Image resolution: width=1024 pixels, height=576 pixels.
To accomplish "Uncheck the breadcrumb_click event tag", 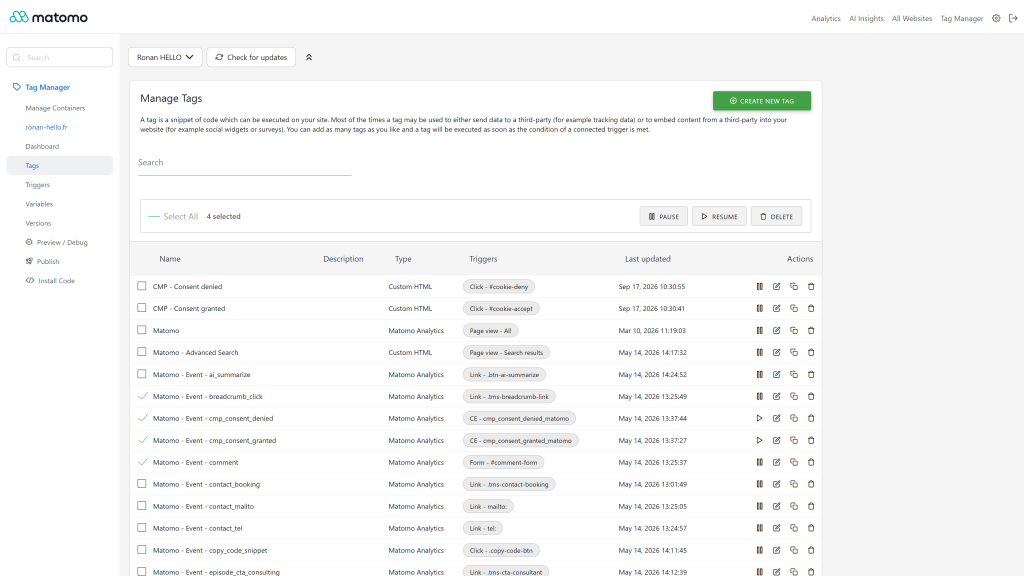I will pyautogui.click(x=142, y=396).
